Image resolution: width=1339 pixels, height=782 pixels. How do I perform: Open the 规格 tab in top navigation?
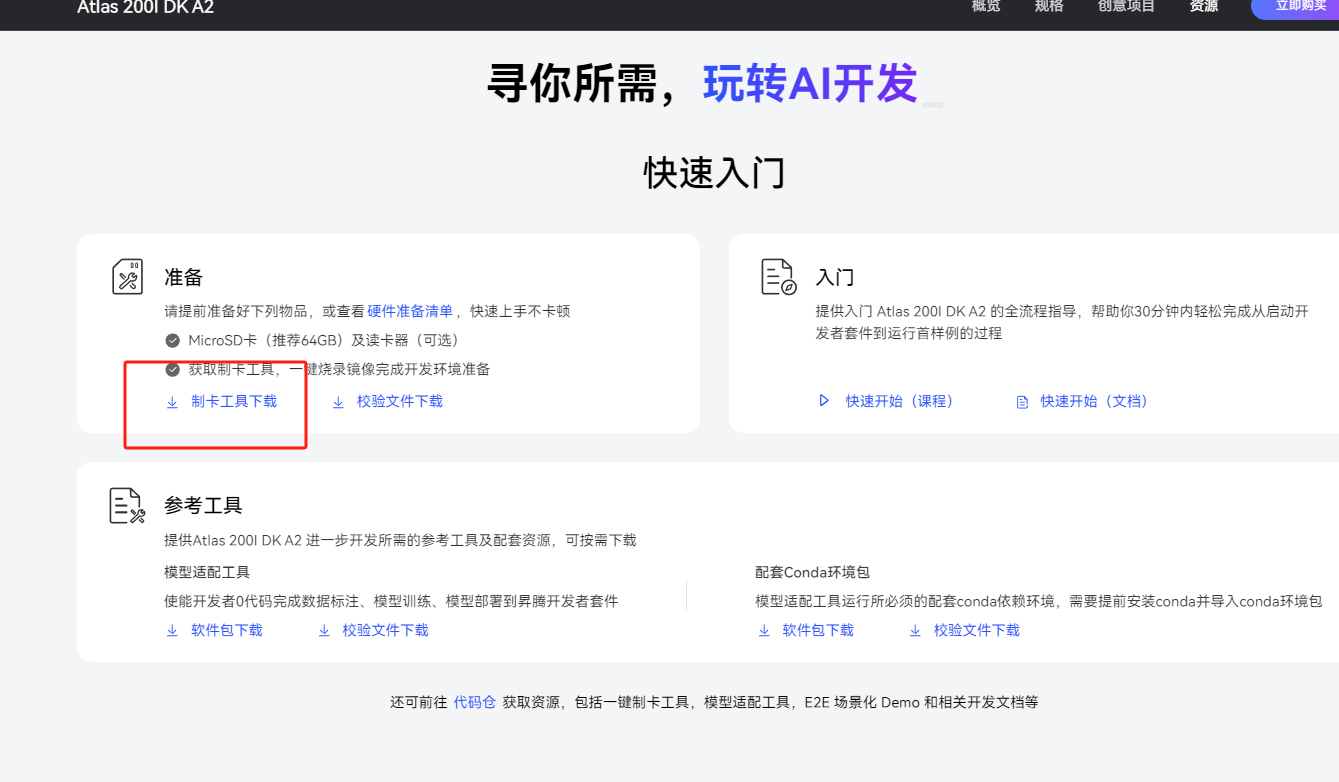point(1049,6)
